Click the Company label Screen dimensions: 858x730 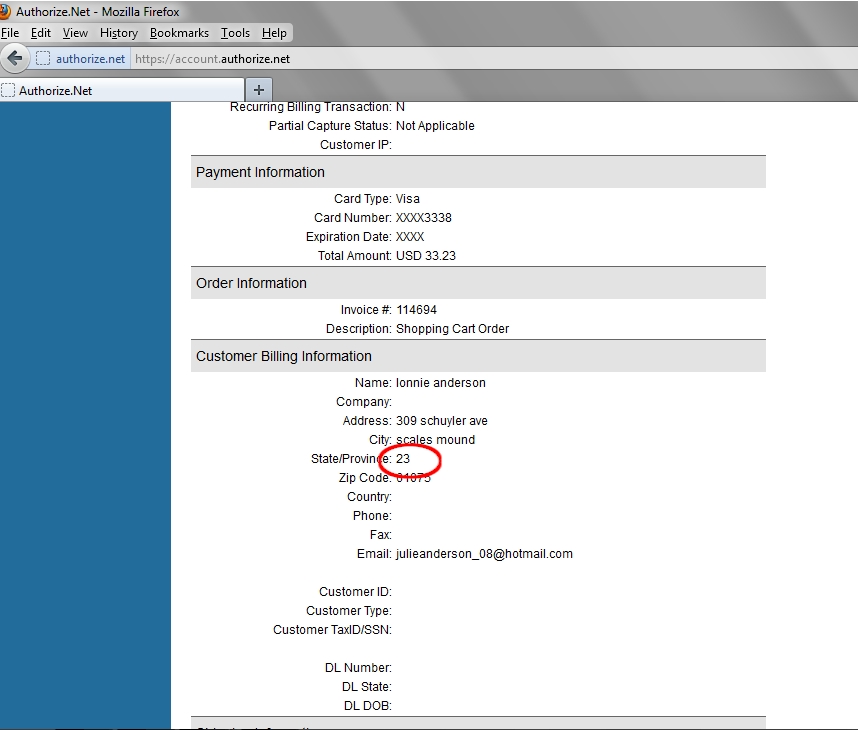tap(364, 402)
